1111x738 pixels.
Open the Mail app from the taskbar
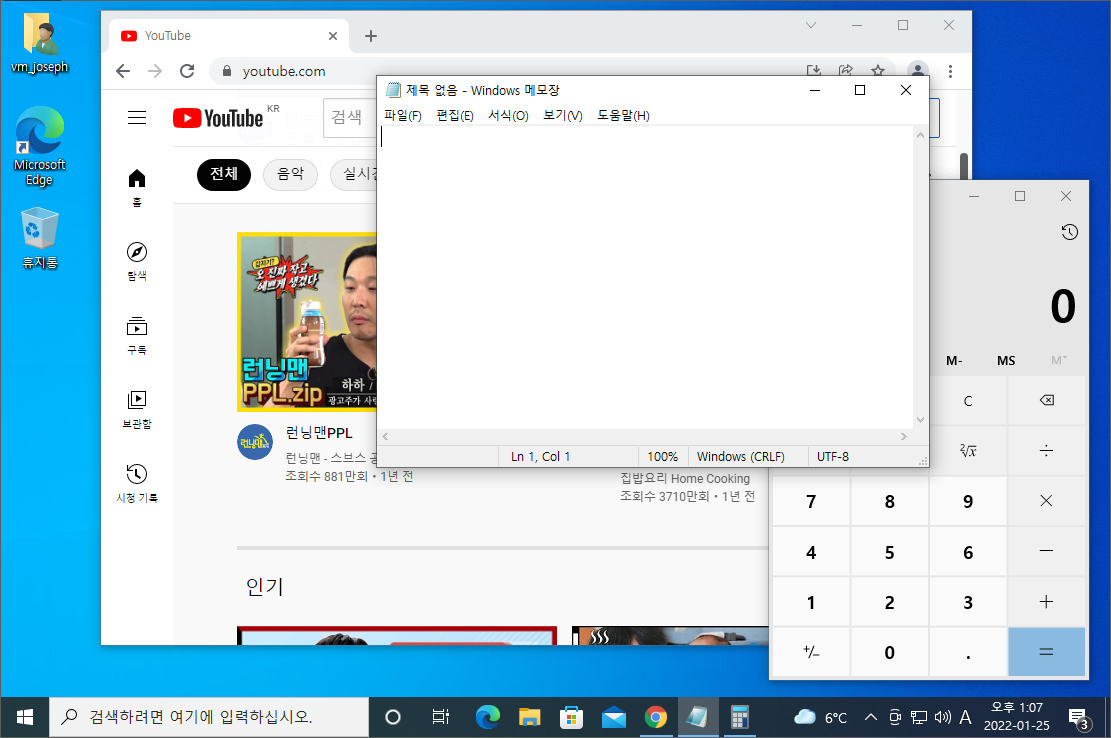point(614,717)
